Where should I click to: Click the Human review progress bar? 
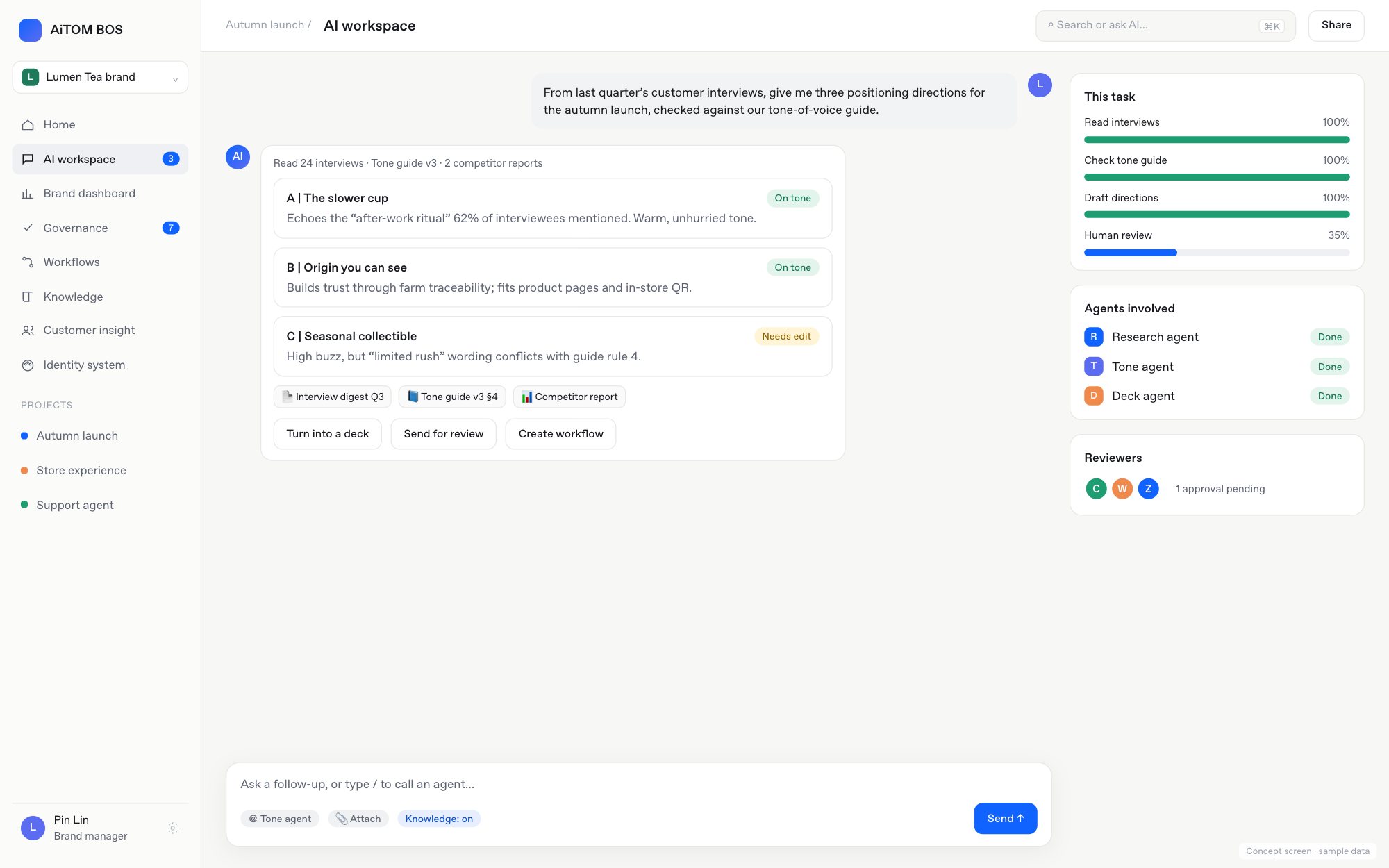(1217, 253)
